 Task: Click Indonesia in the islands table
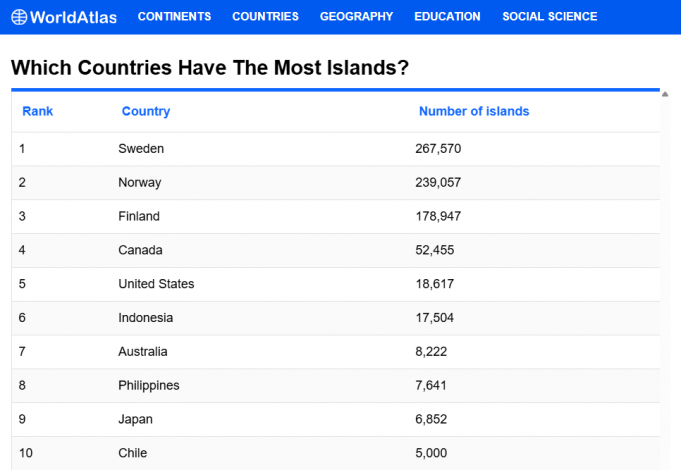click(x=146, y=318)
